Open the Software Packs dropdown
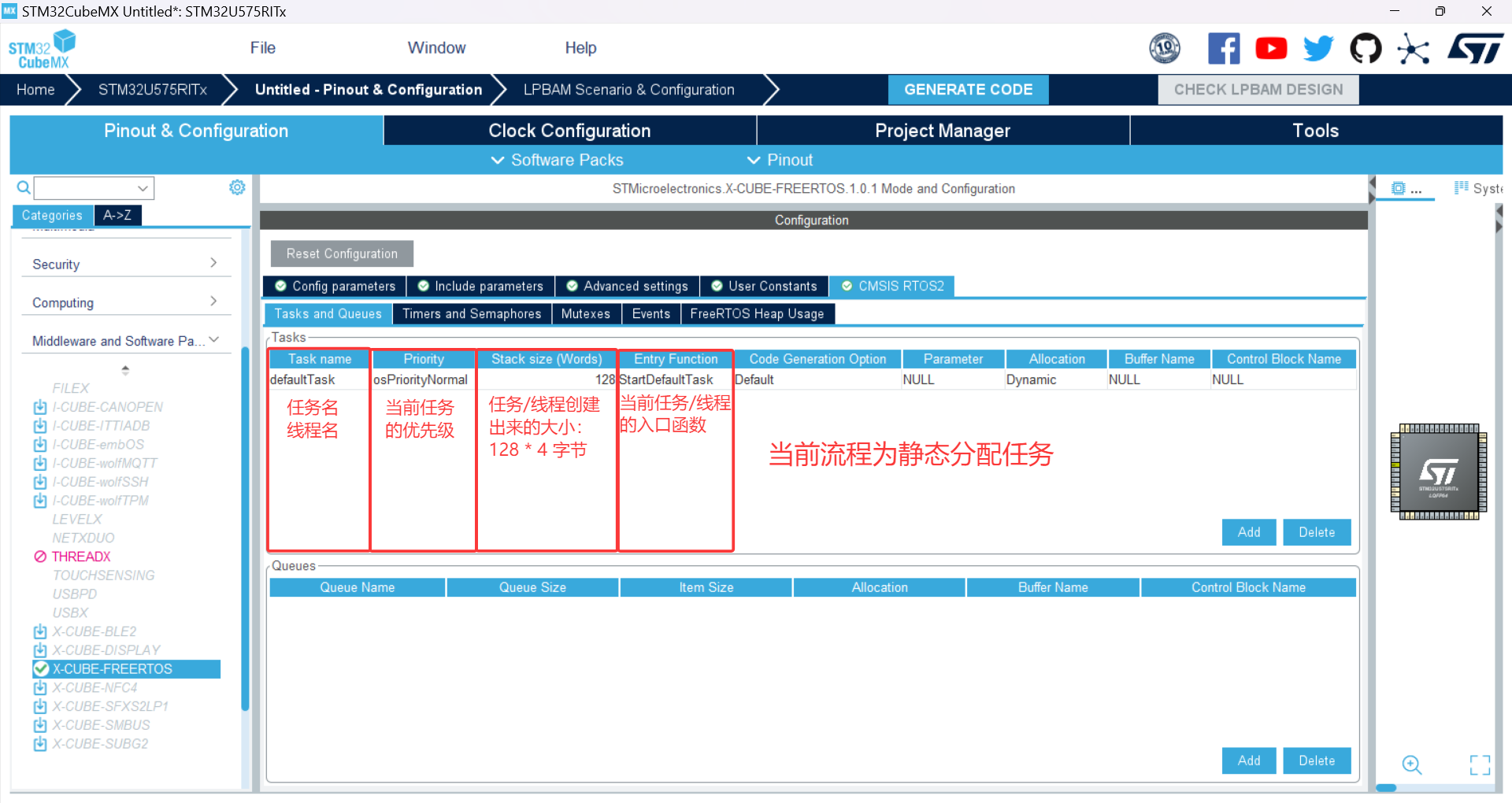Screen dimensions: 1512x803 [x=557, y=160]
